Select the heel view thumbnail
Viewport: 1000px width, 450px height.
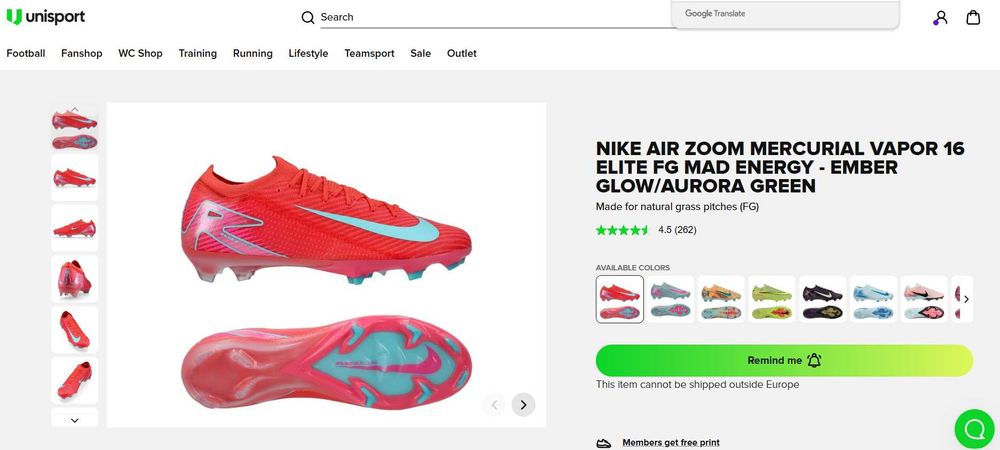click(75, 279)
